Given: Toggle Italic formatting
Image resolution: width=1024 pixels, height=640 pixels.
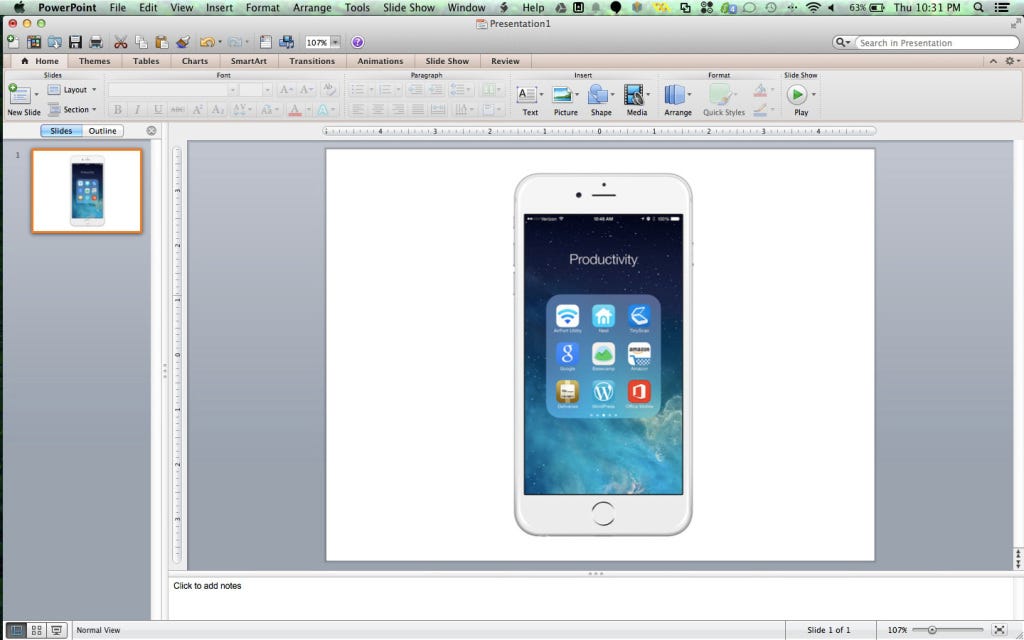Looking at the screenshot, I should point(137,110).
